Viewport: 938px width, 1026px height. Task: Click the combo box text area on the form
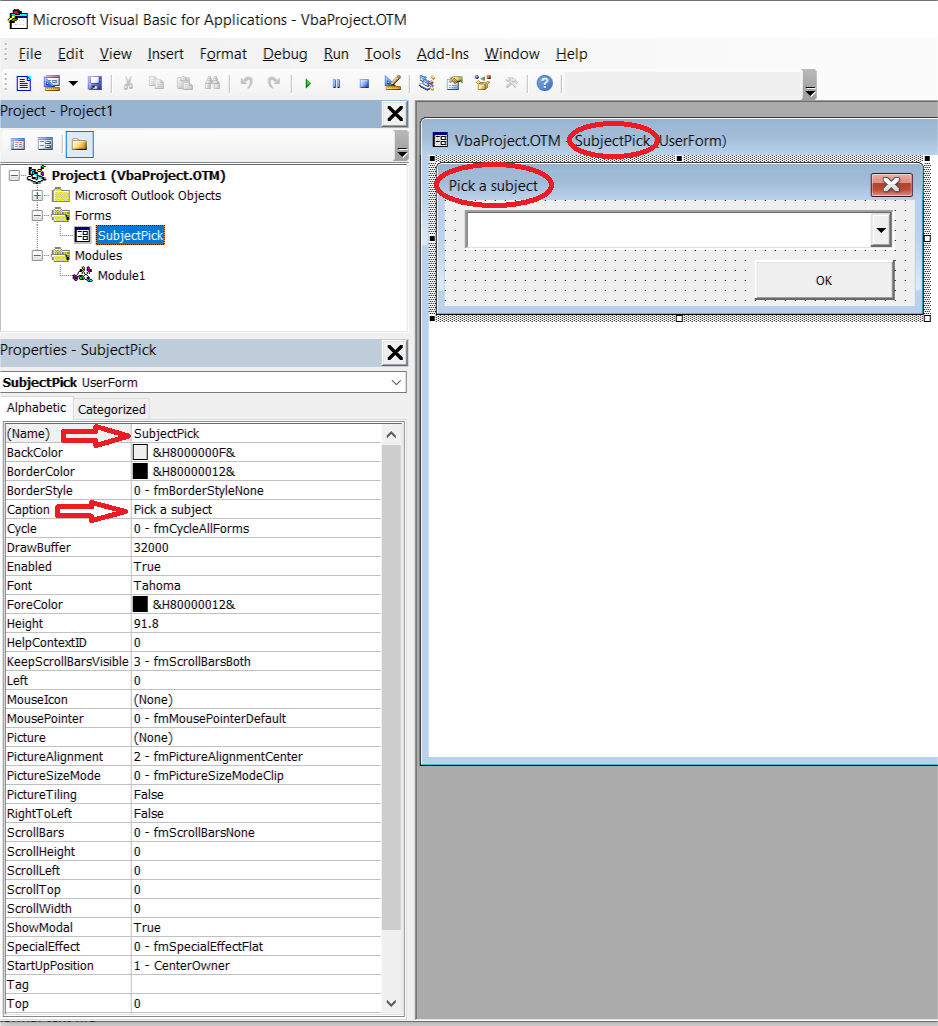click(669, 230)
